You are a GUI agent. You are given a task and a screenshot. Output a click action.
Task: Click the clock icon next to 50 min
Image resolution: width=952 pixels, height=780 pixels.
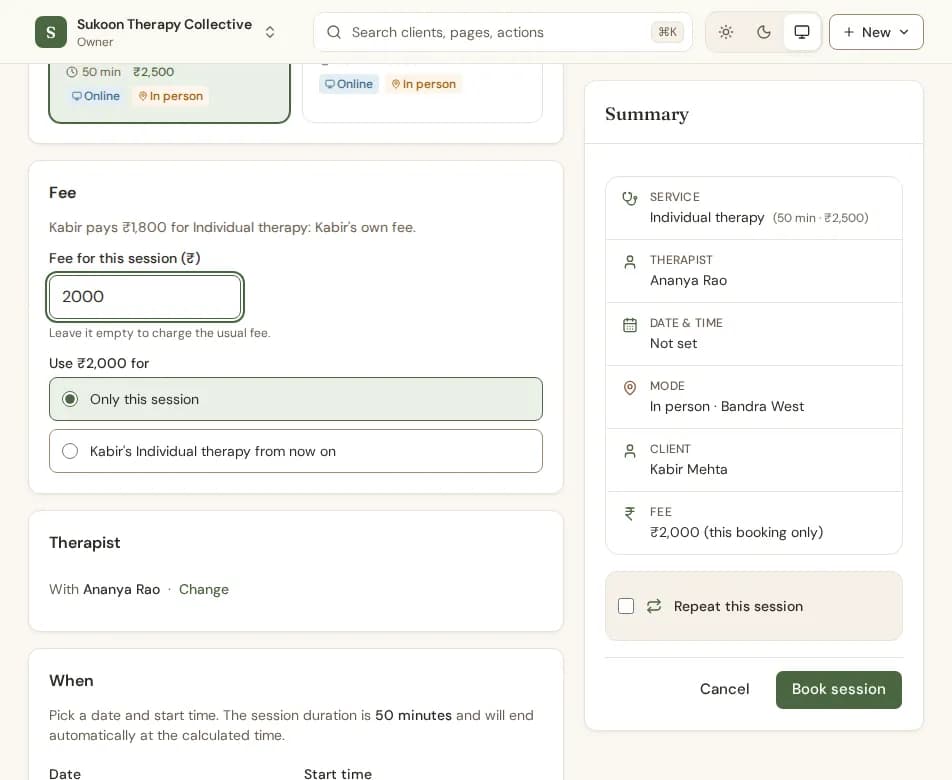point(72,72)
